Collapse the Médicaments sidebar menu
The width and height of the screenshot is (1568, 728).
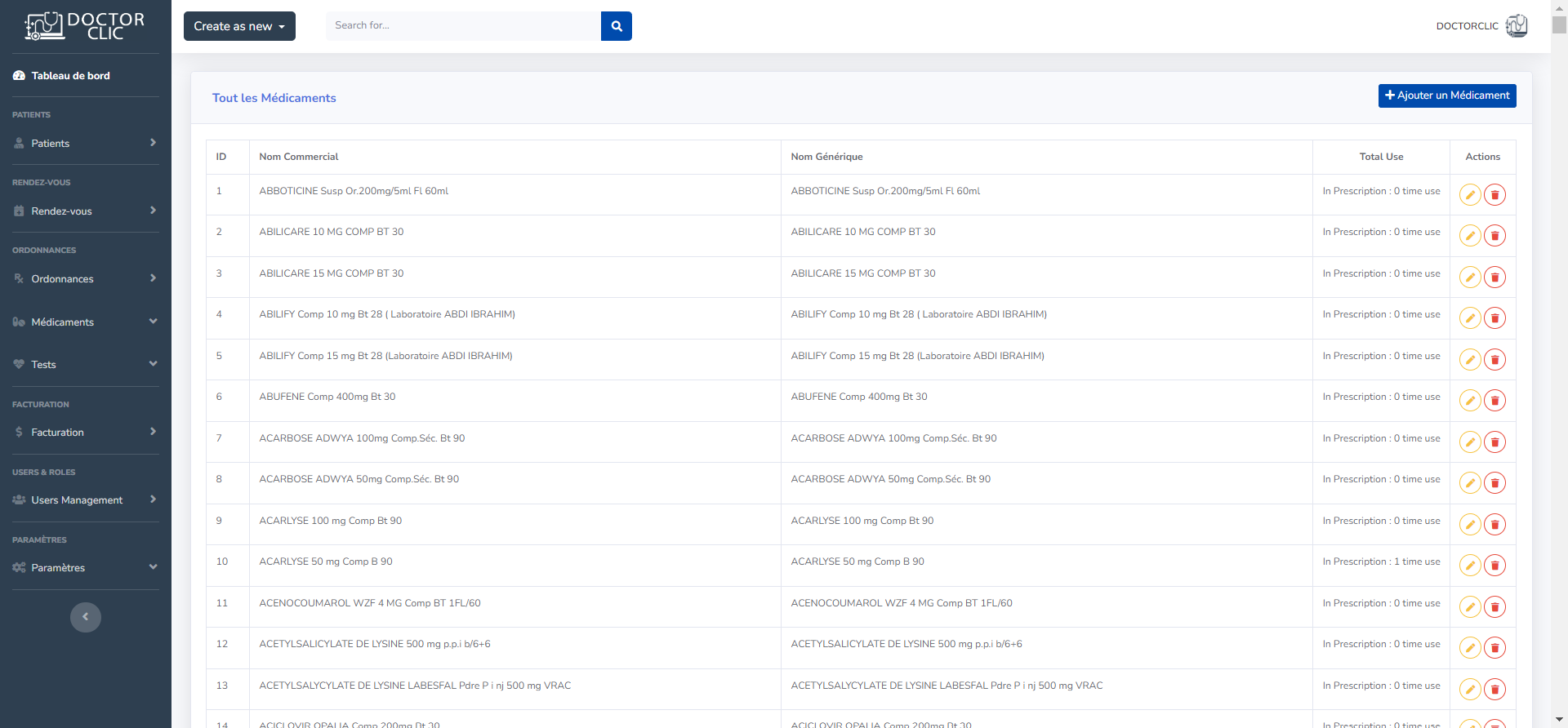click(86, 322)
